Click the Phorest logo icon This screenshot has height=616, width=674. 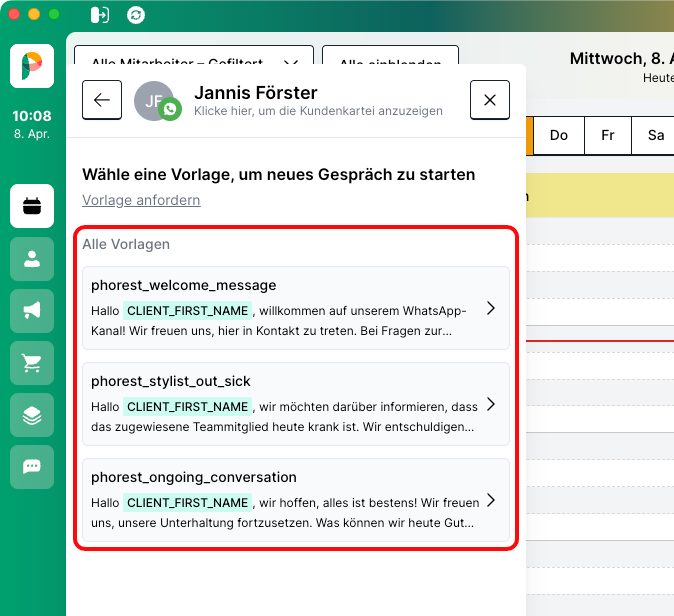pyautogui.click(x=32, y=66)
